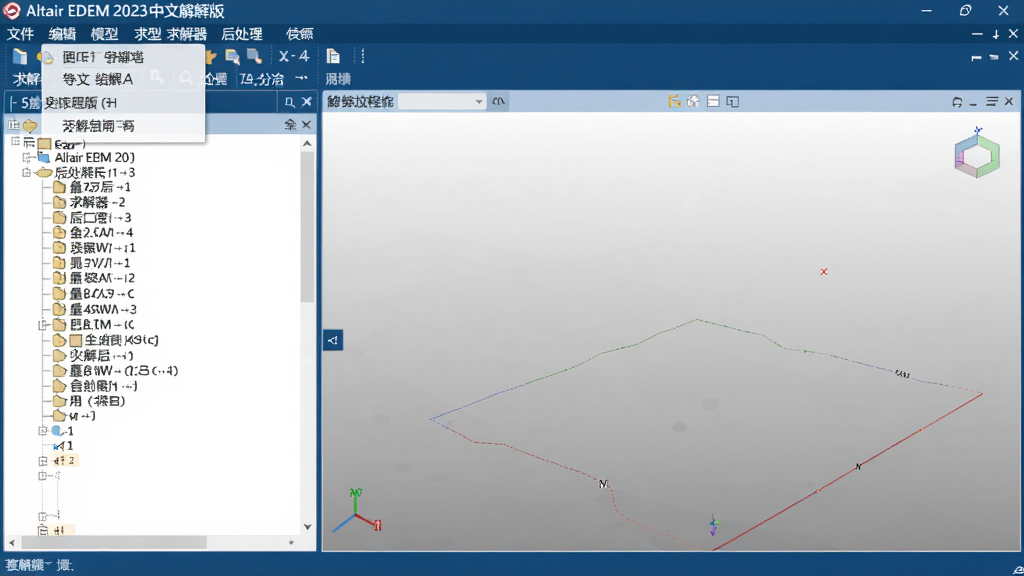Collapse the root tree node expander
This screenshot has width=1024, height=576.
point(15,142)
